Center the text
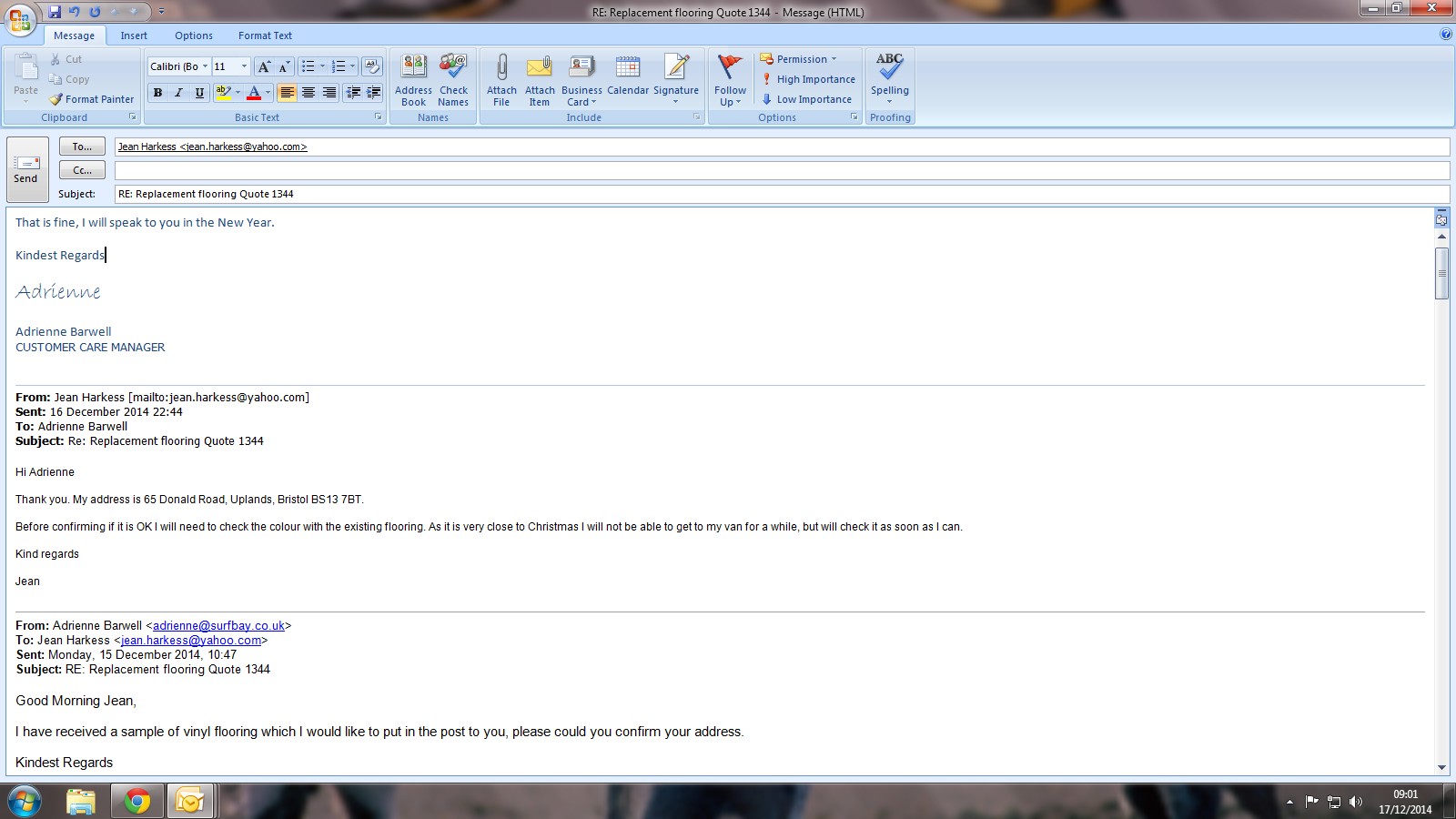 308,93
